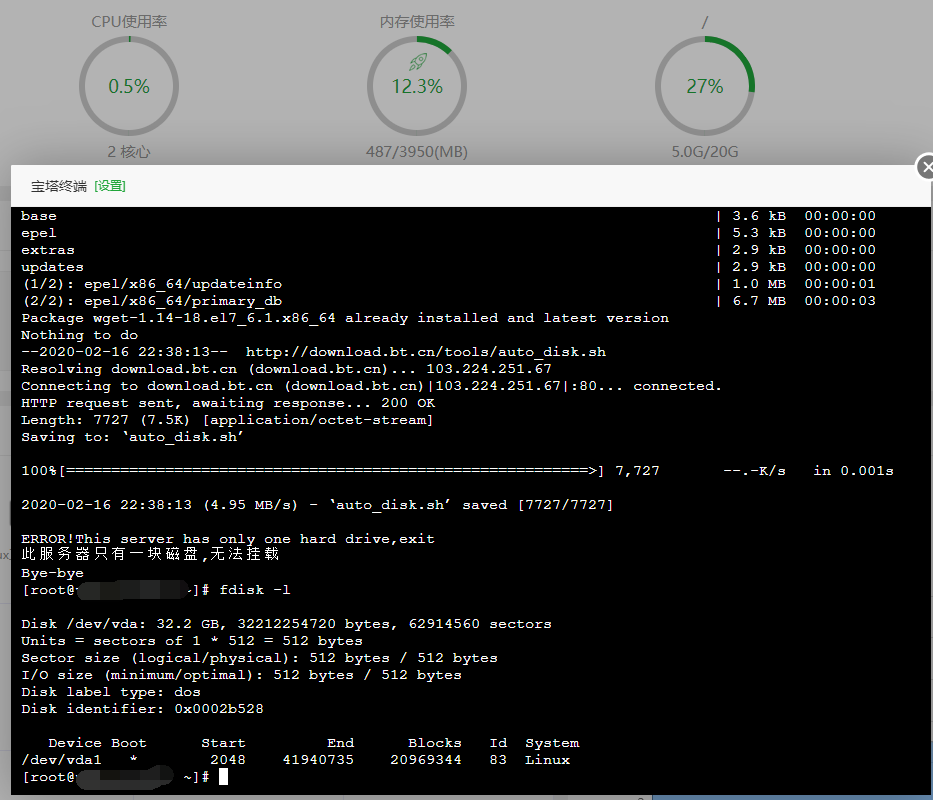Click the fdisk -l command line
933x800 pixels.
[x=255, y=590]
